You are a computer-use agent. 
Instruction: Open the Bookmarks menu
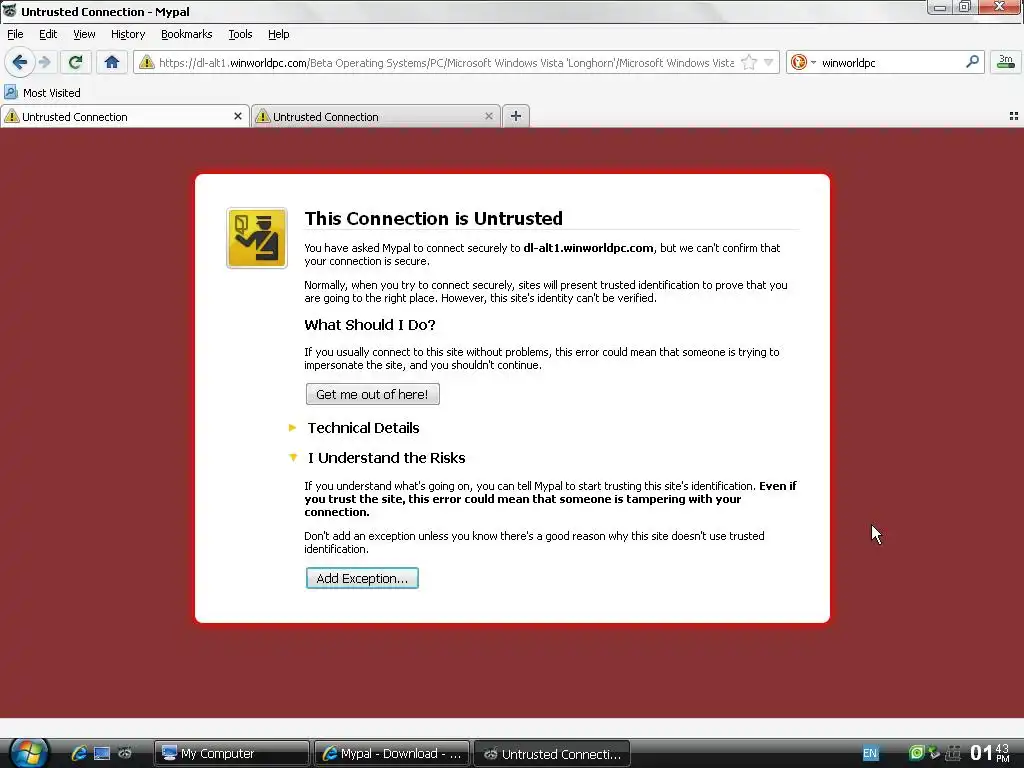click(187, 34)
